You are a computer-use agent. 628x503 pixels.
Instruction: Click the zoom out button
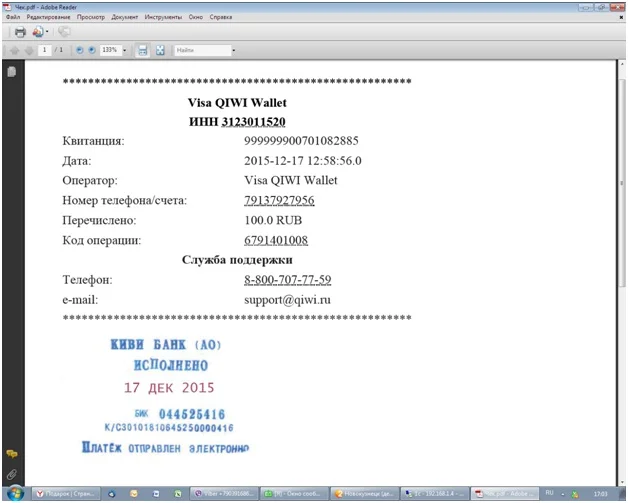[x=79, y=50]
